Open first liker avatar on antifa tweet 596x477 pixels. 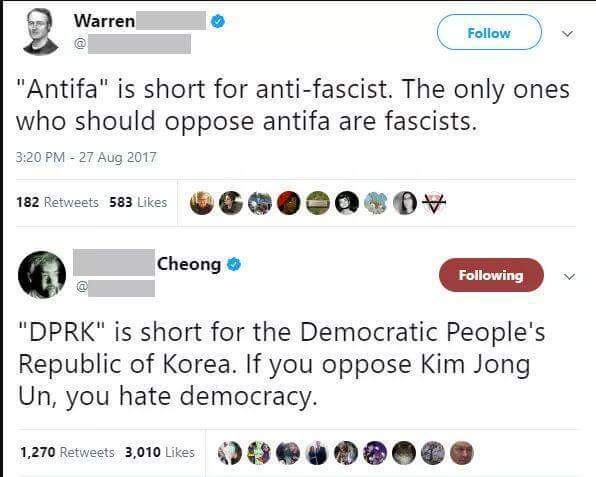202,203
